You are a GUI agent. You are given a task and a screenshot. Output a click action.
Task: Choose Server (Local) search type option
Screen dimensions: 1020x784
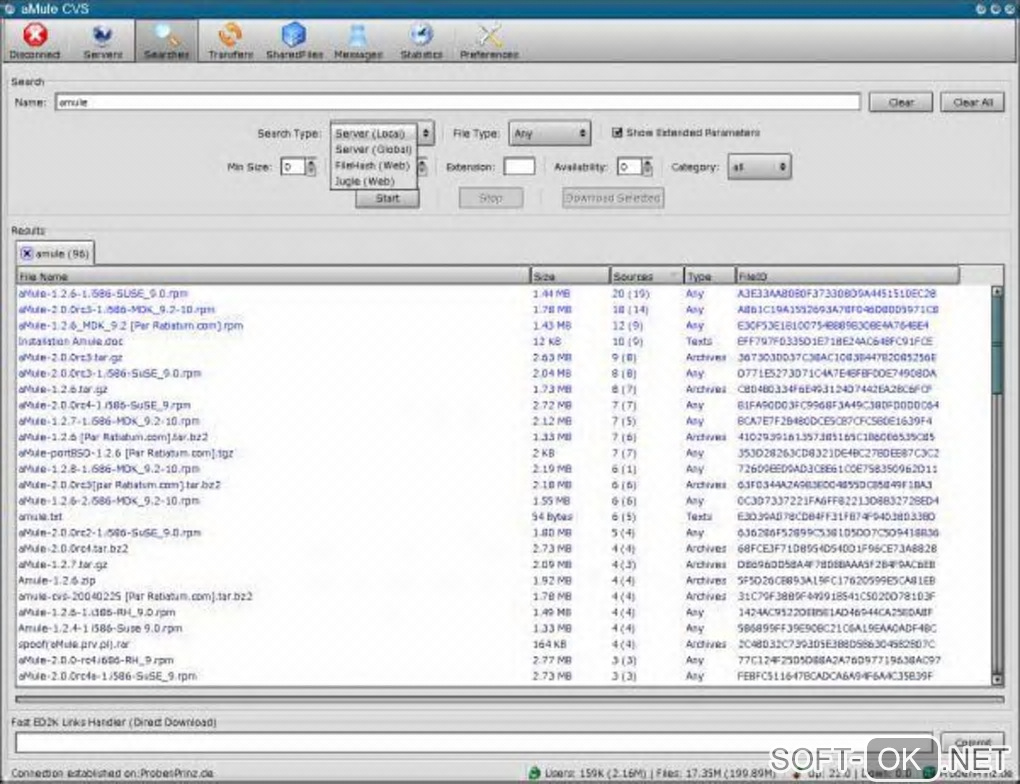(371, 133)
